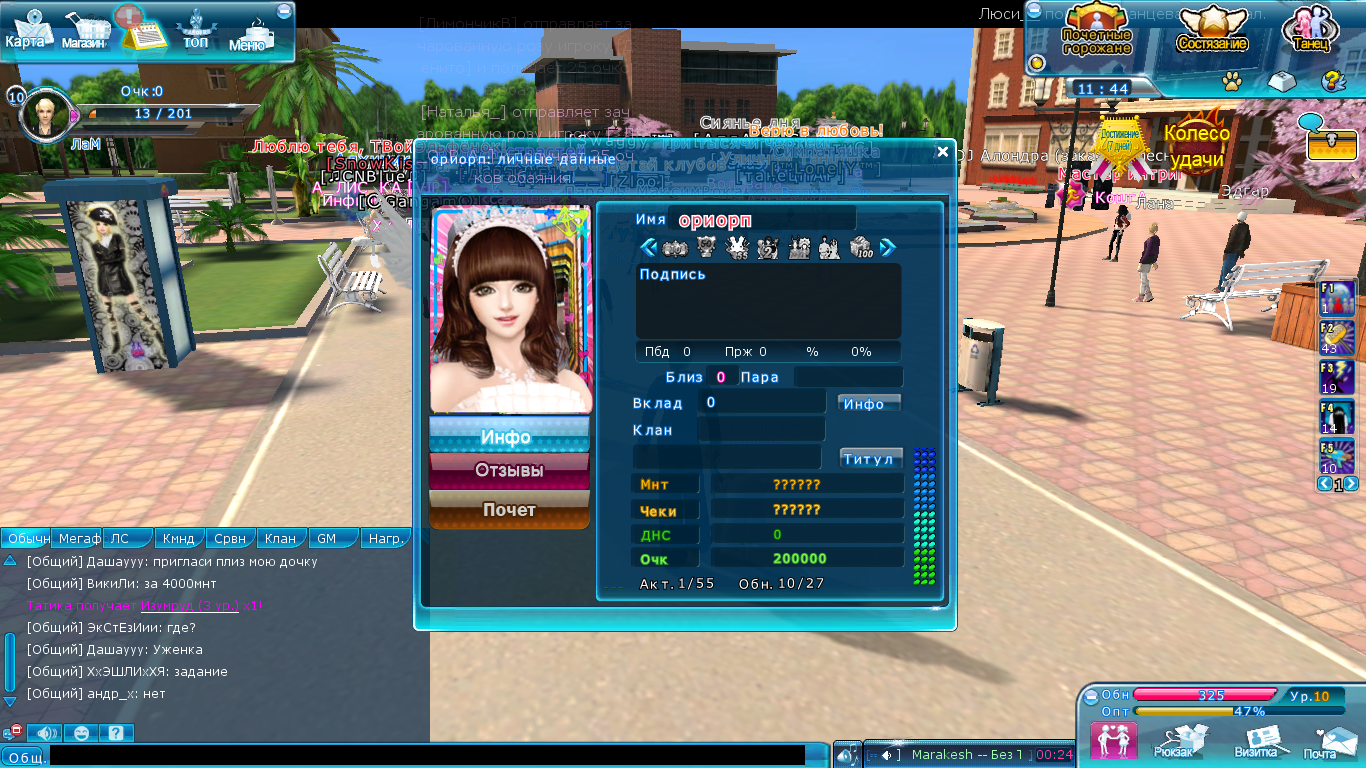Open the Меню coffee-cup icon
The height and width of the screenshot is (768, 1366).
250,32
